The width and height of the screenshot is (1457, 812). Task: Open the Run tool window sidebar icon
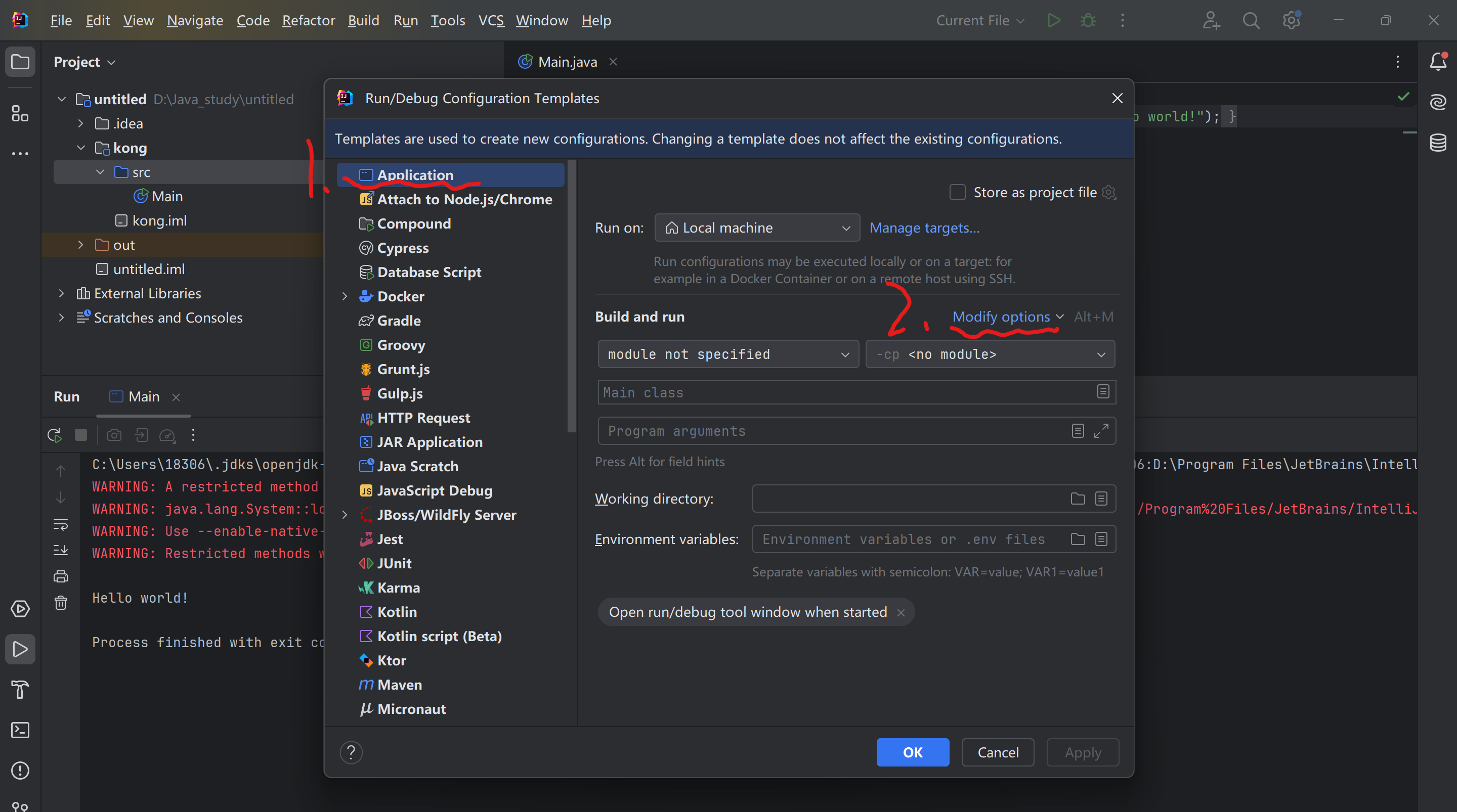tap(20, 649)
